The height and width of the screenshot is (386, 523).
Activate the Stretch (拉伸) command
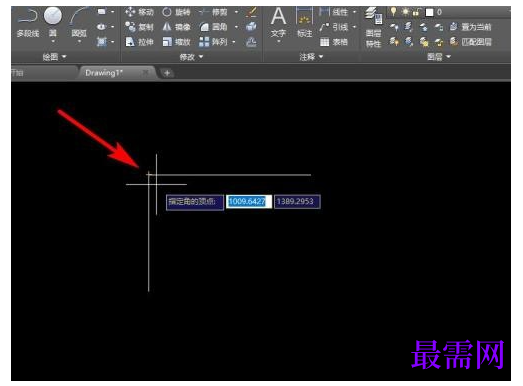(139, 42)
